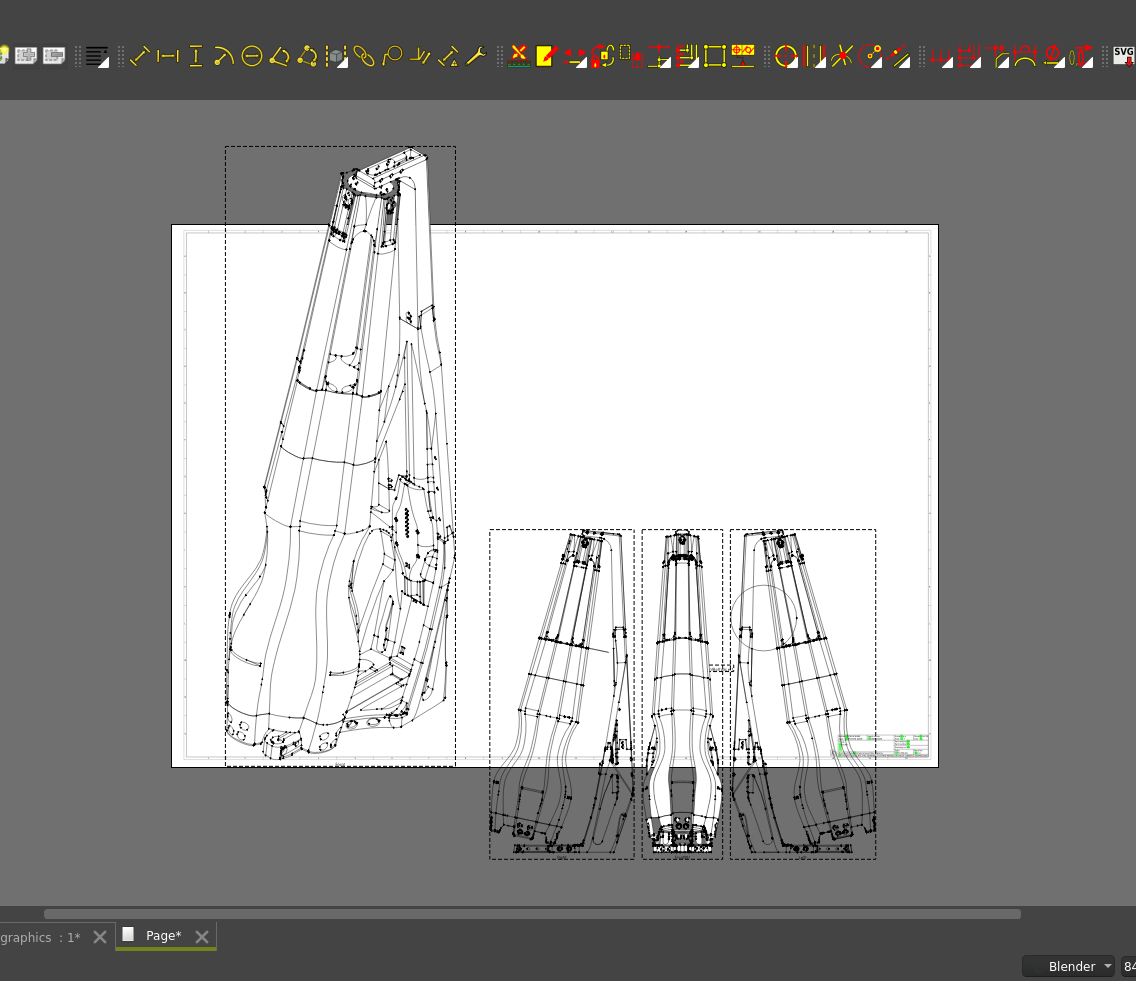Click the remove view from clip group icon
The image size is (1136, 981).
pos(54,56)
